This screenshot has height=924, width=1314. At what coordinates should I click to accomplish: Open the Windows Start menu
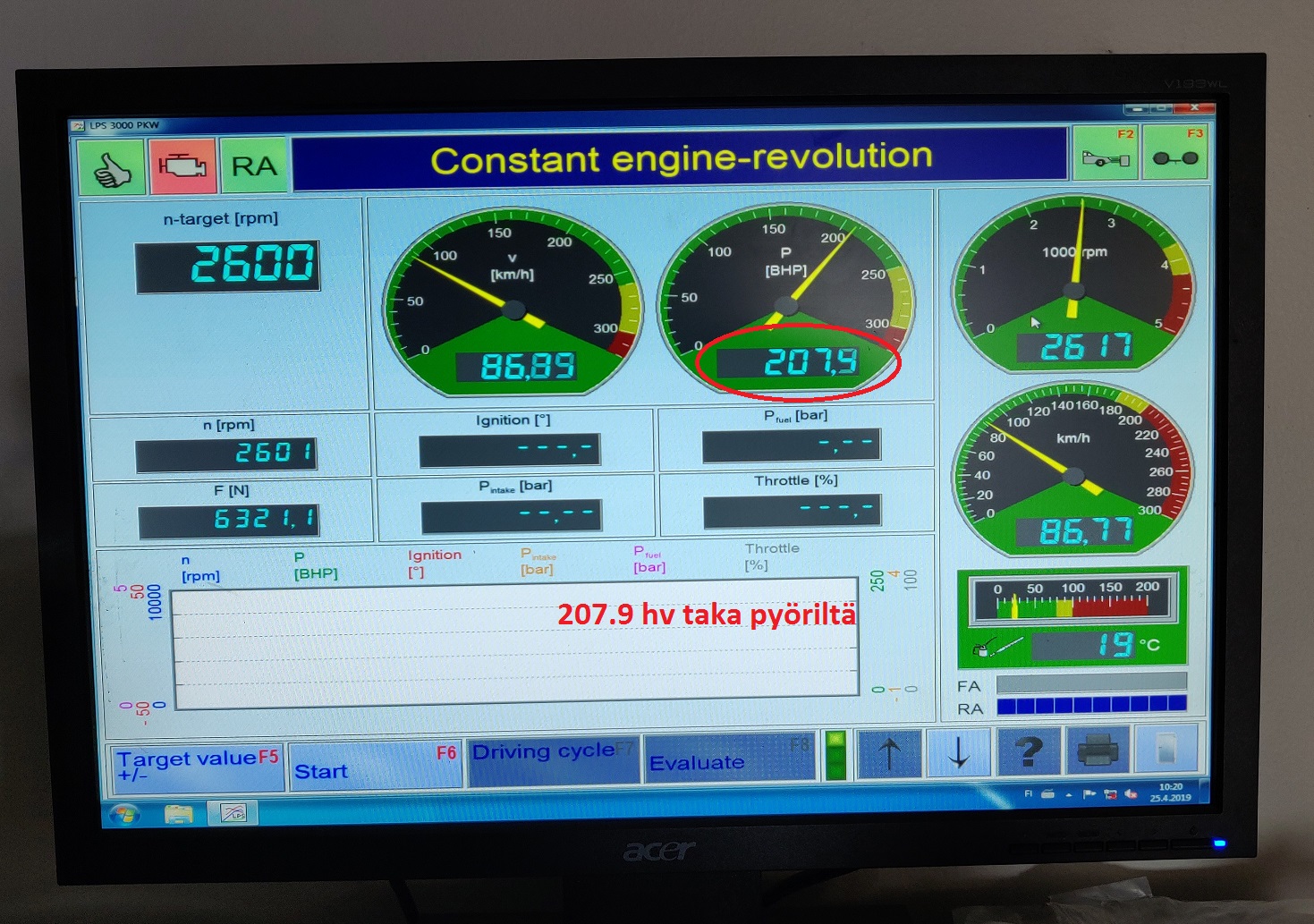pyautogui.click(x=124, y=814)
